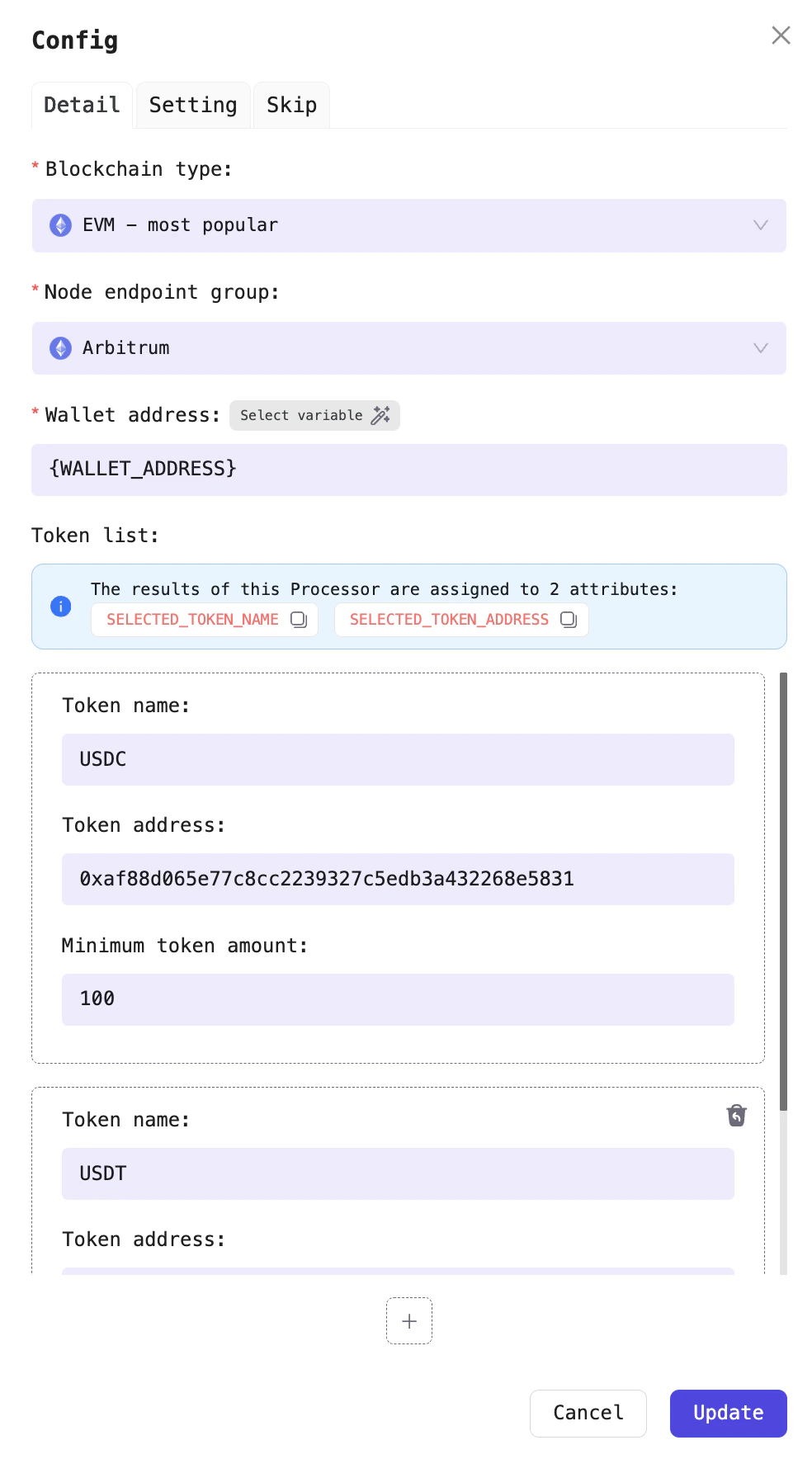
Task: Close the Config dialog
Action: coord(780,35)
